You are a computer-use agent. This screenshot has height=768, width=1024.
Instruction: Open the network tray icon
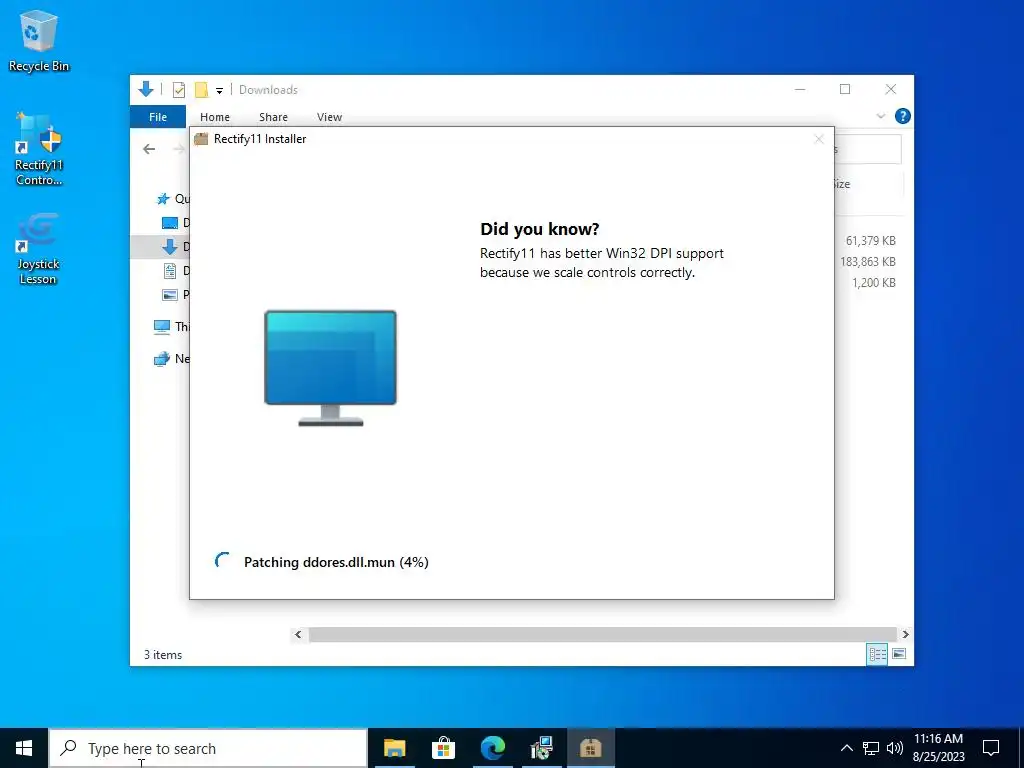tap(871, 748)
